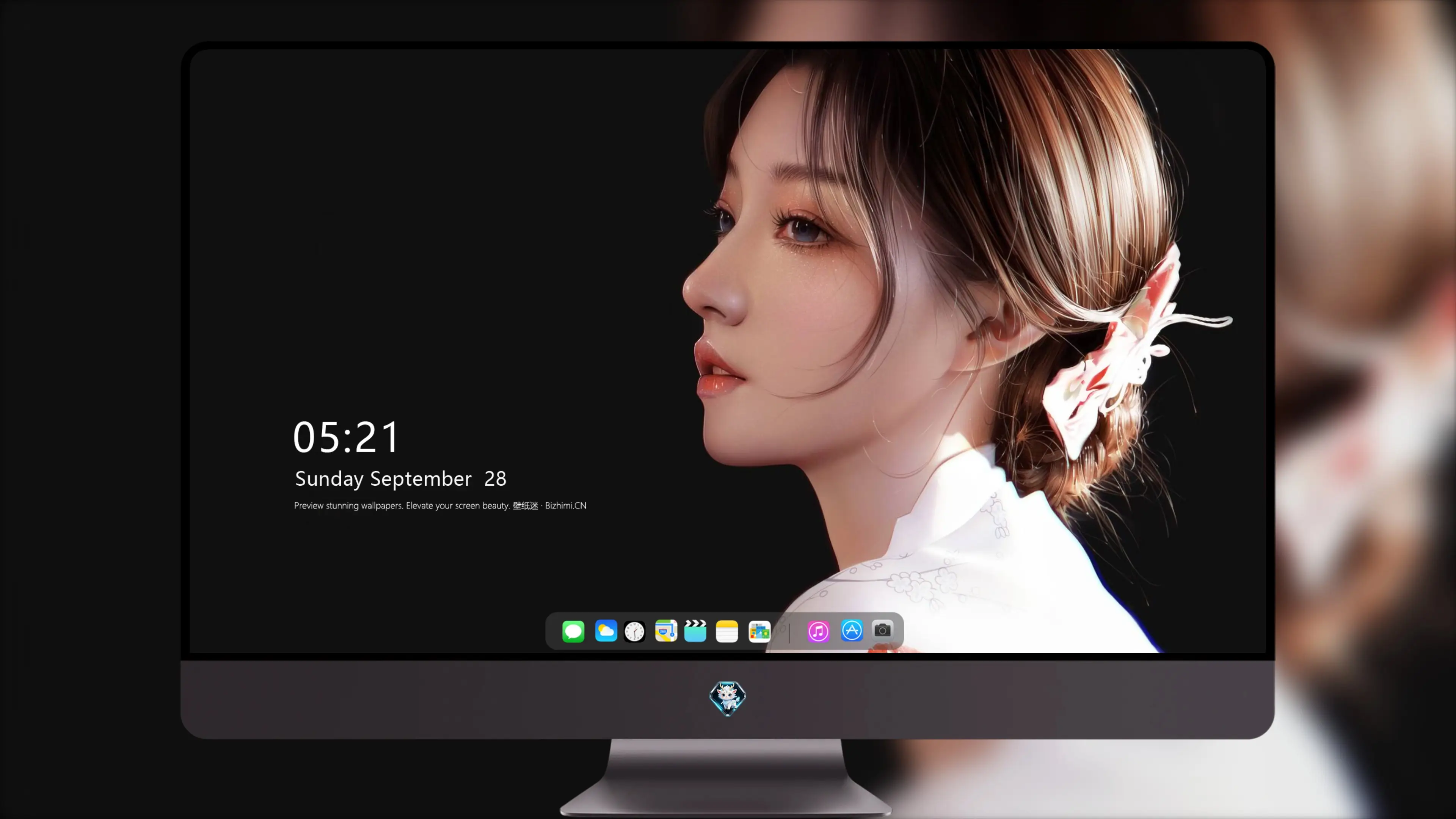Viewport: 1456px width, 819px height.
Task: Click the 05:21 clock display
Action: [346, 437]
